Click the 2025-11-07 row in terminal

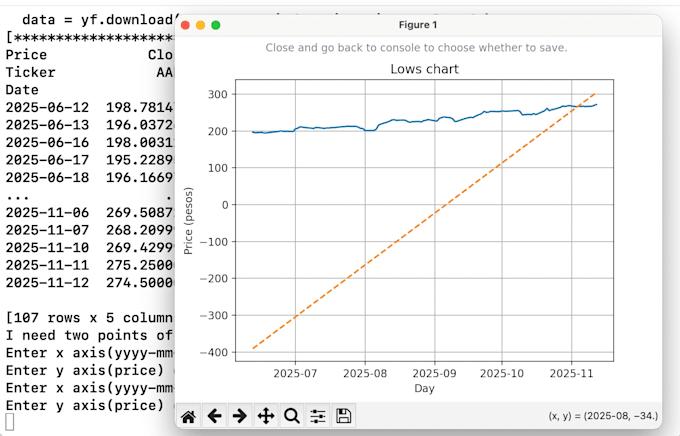90,230
